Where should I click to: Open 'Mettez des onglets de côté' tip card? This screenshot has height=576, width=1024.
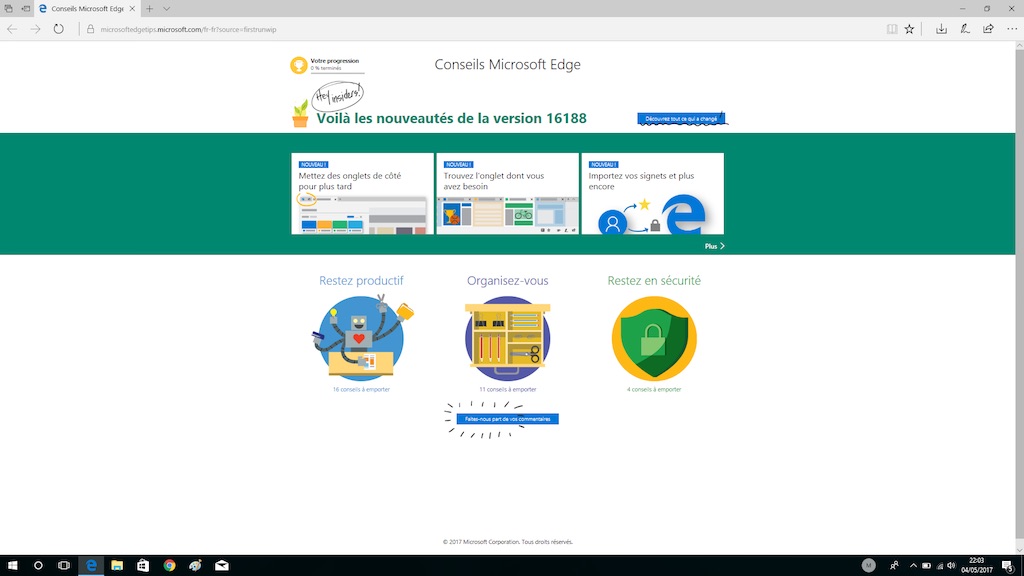(x=362, y=194)
